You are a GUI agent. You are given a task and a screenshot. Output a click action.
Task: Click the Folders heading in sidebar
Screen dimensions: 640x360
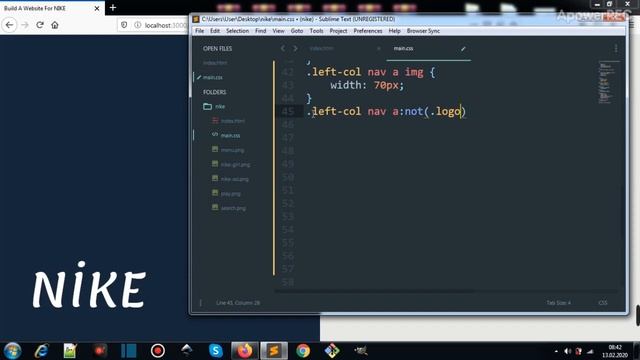point(214,92)
